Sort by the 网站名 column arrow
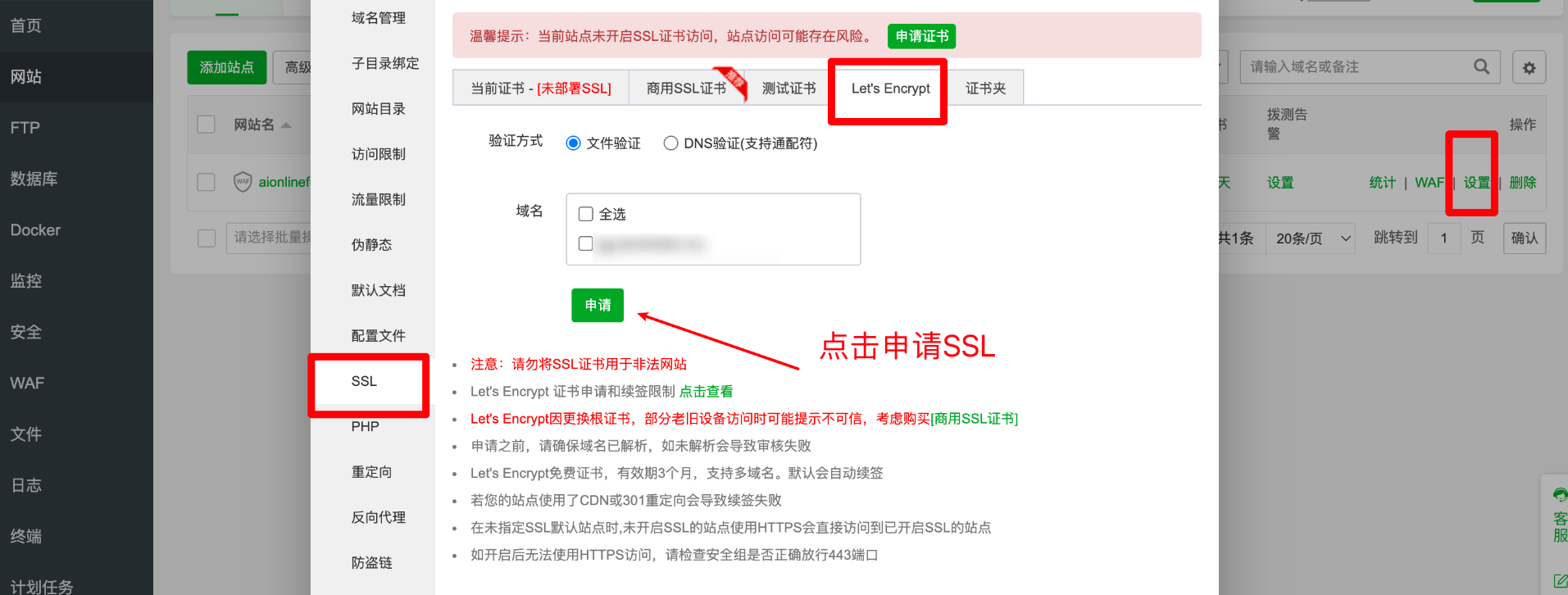The width and height of the screenshot is (1568, 595). tap(286, 125)
